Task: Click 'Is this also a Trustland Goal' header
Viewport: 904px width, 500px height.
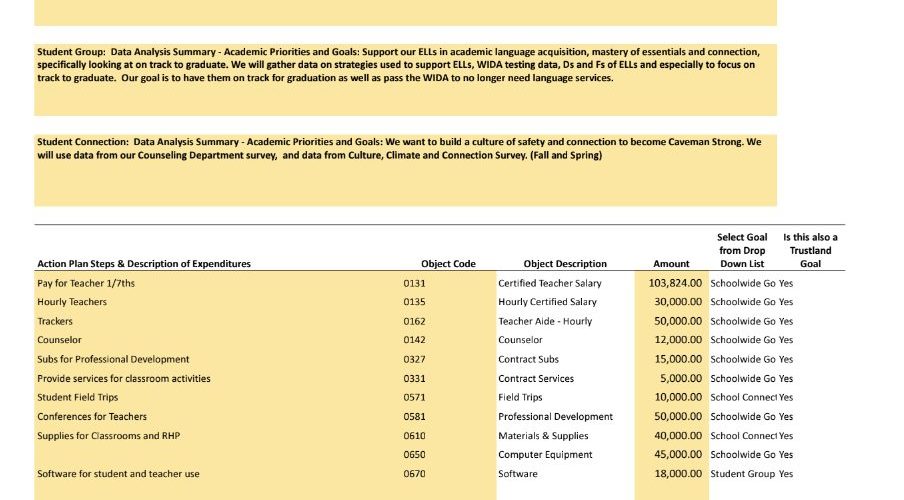Action: tap(810, 250)
